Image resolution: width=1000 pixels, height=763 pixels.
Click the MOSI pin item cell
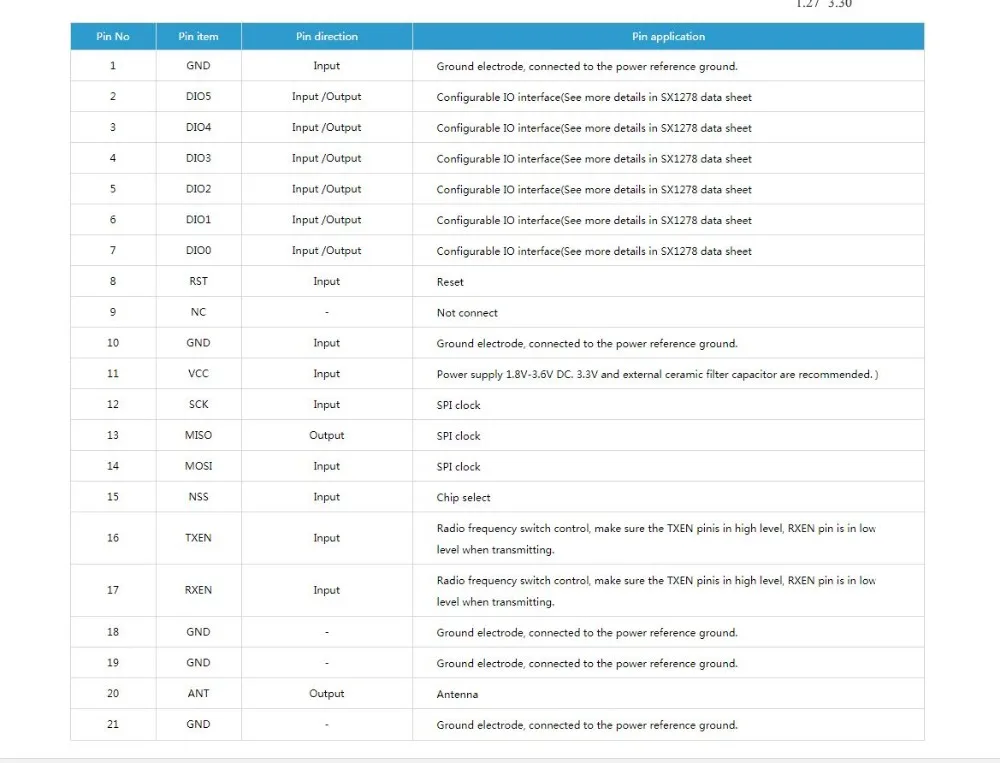[198, 466]
